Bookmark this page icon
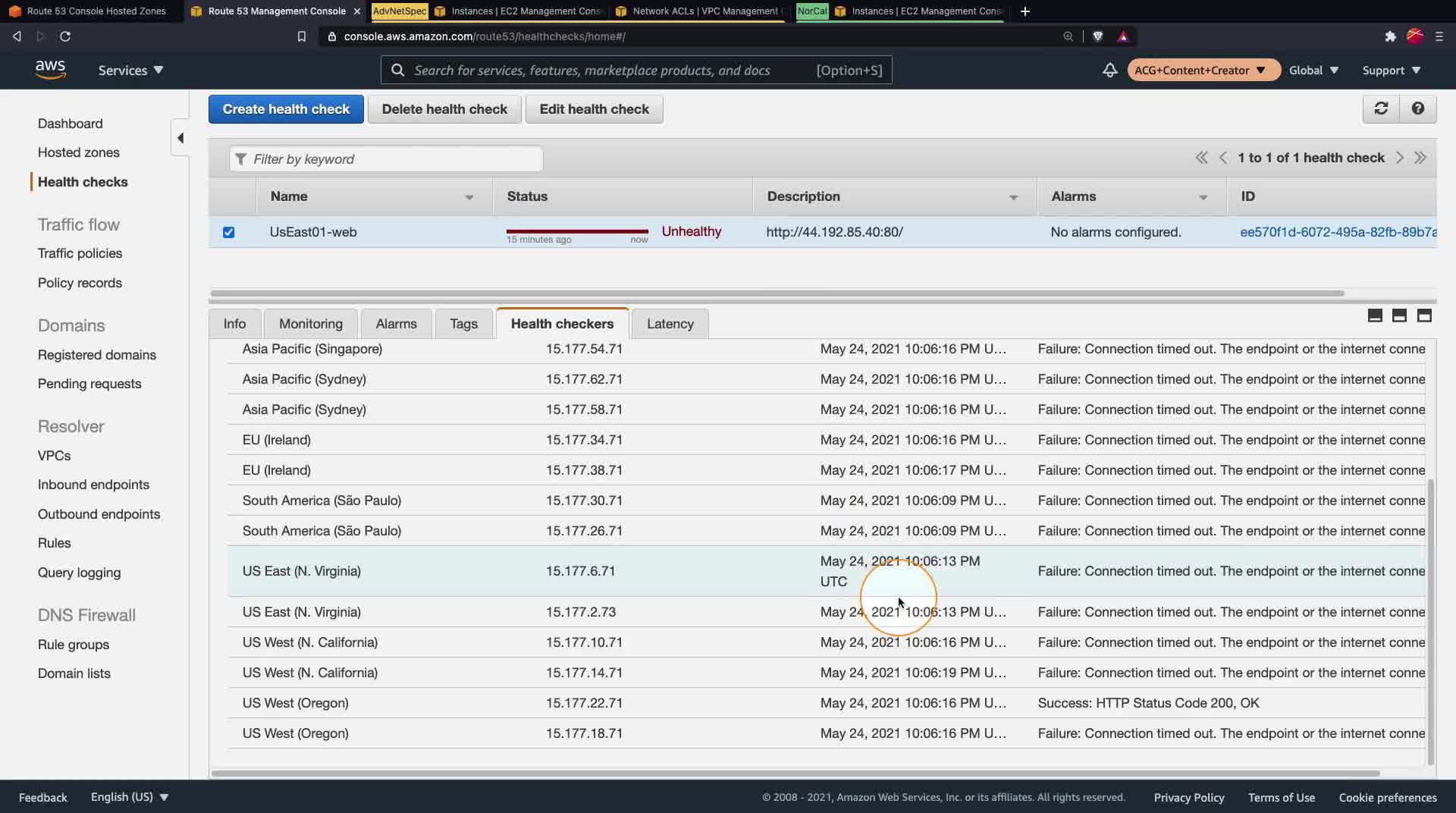This screenshot has height=813, width=1456. [301, 36]
